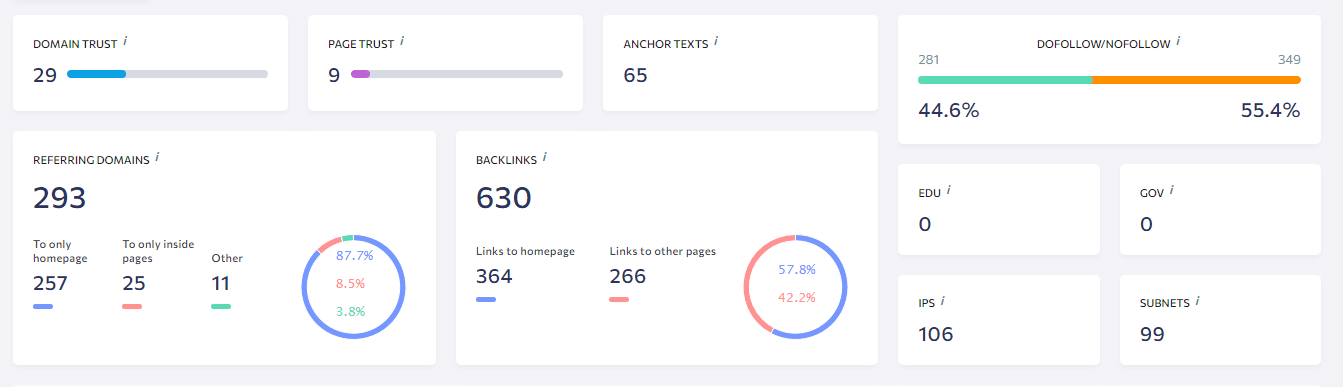The width and height of the screenshot is (1343, 387).
Task: Click the blue swatch under 257
Action: click(x=43, y=306)
